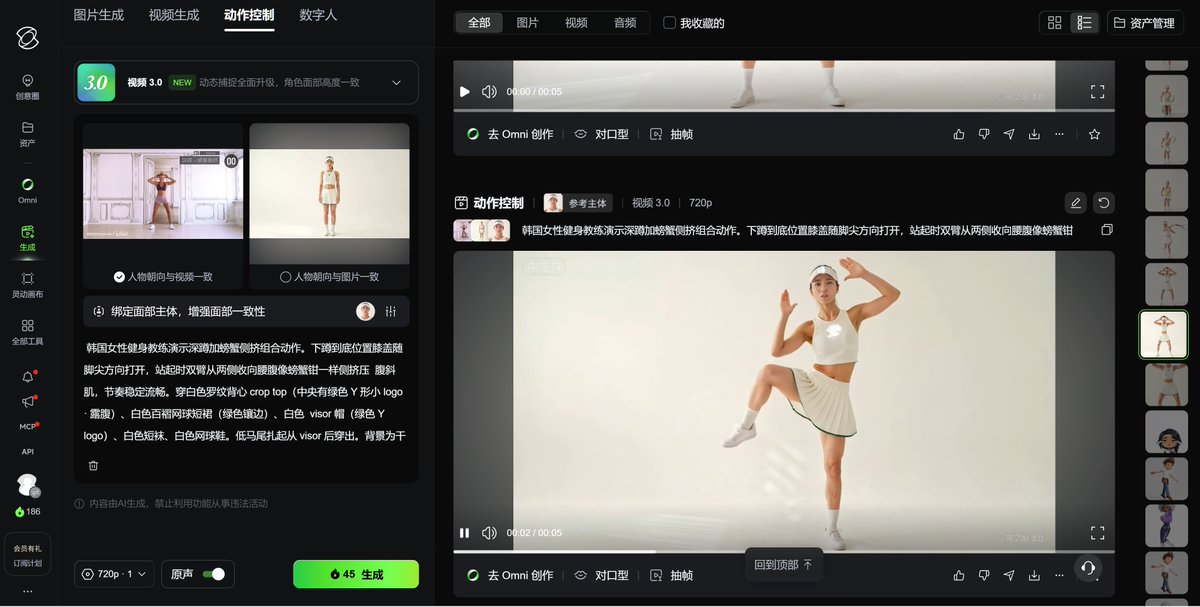Mute the top video volume
Viewport: 1200px width, 607px height.
pos(489,91)
